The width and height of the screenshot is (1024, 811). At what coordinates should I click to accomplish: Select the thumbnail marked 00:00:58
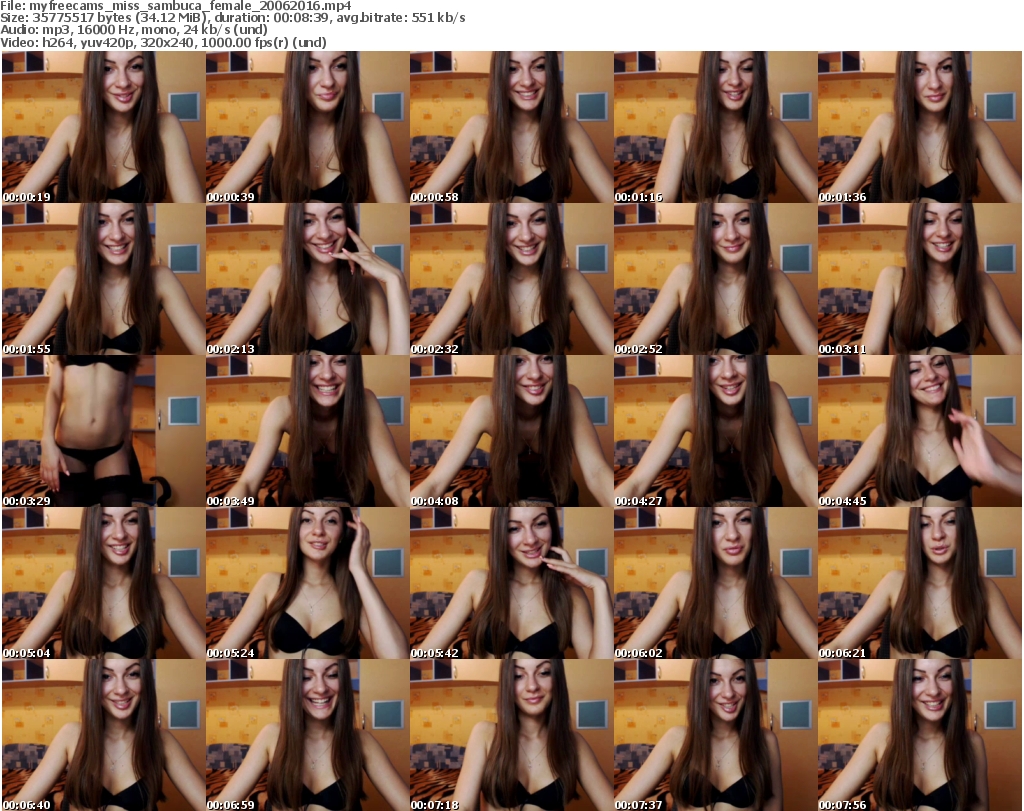pos(511,127)
